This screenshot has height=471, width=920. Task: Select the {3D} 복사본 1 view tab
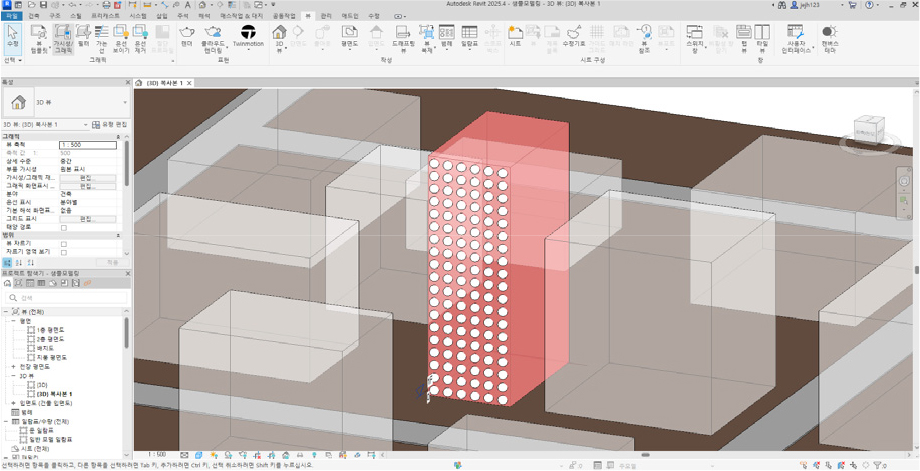164,83
